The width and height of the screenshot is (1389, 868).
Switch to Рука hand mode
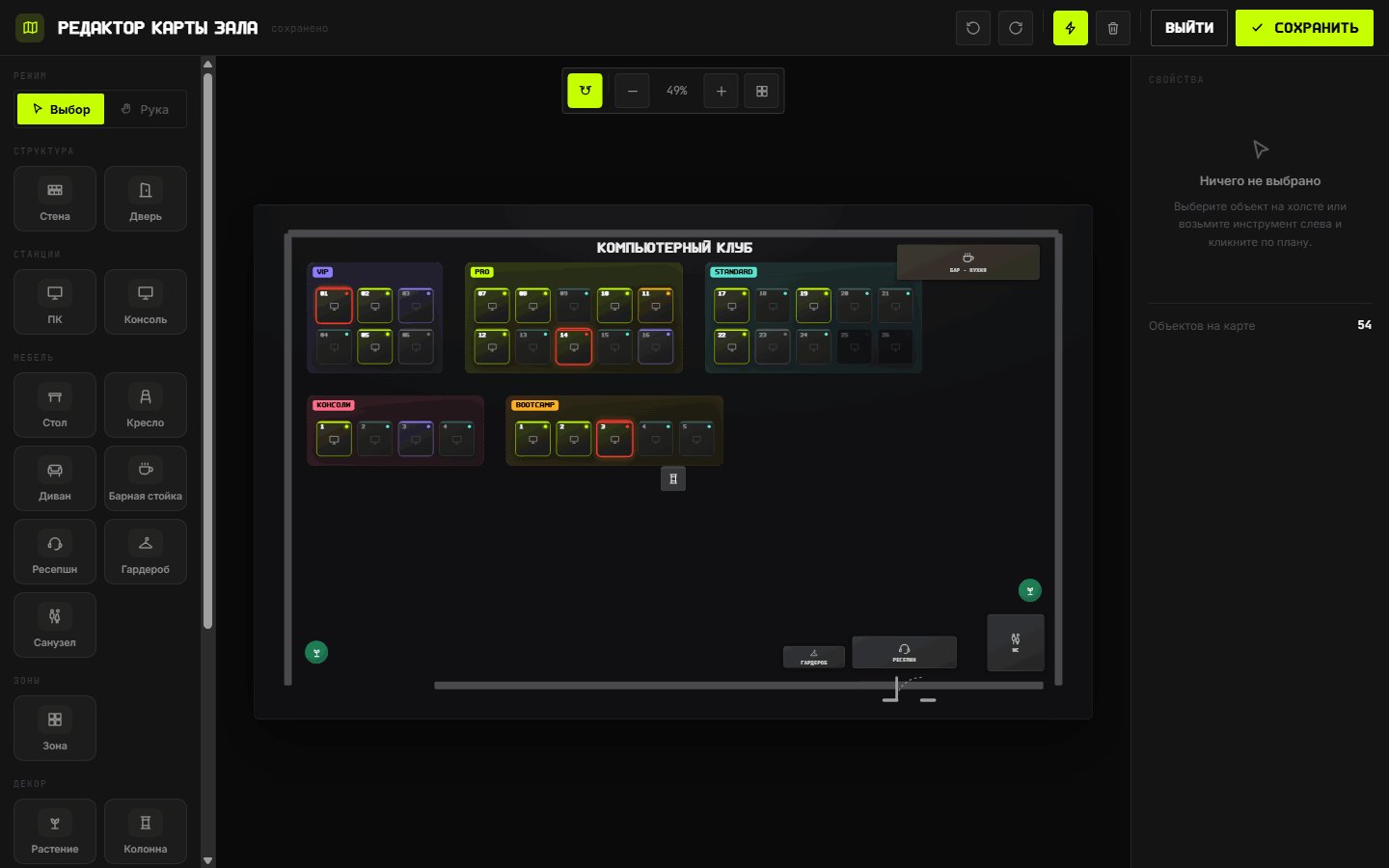145,109
